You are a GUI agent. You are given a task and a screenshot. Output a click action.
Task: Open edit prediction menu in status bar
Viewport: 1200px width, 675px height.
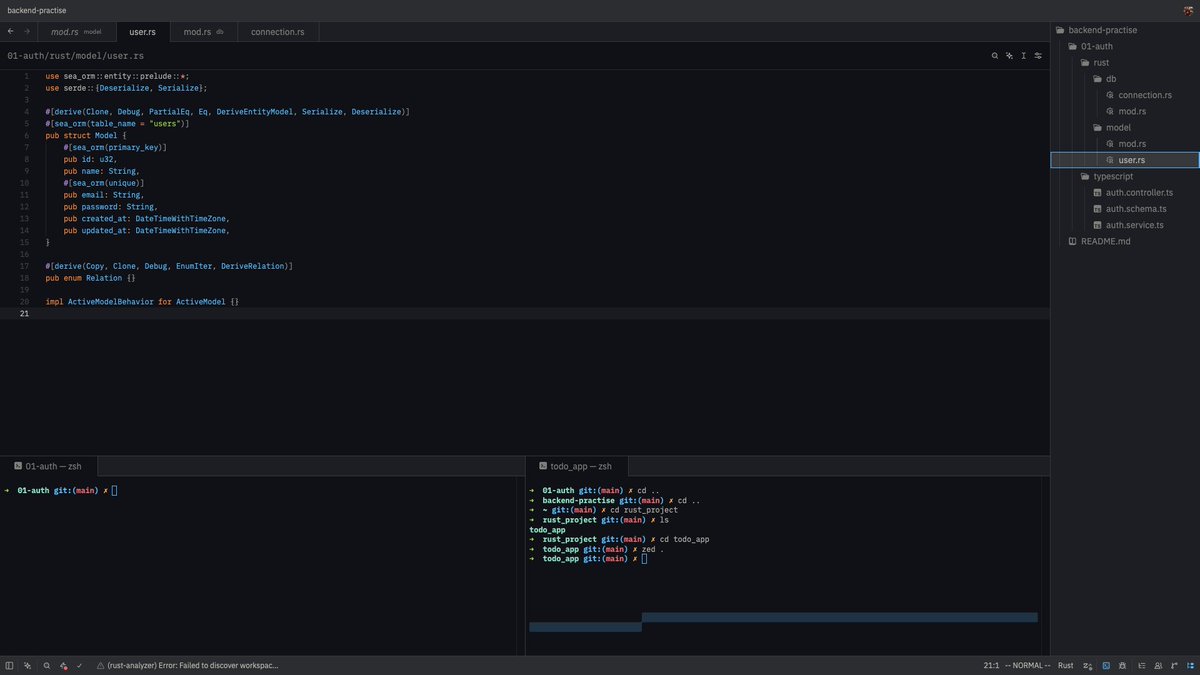tap(1088, 665)
